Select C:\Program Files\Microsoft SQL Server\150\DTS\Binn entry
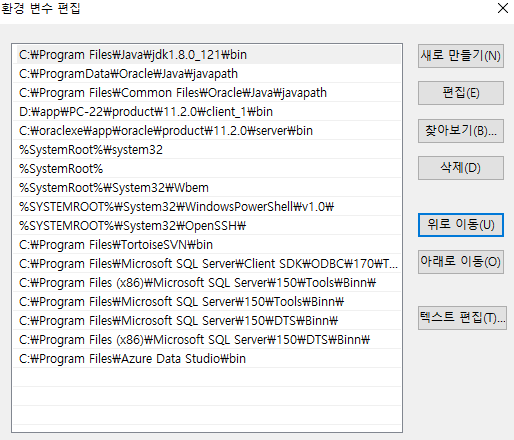 [207, 321]
